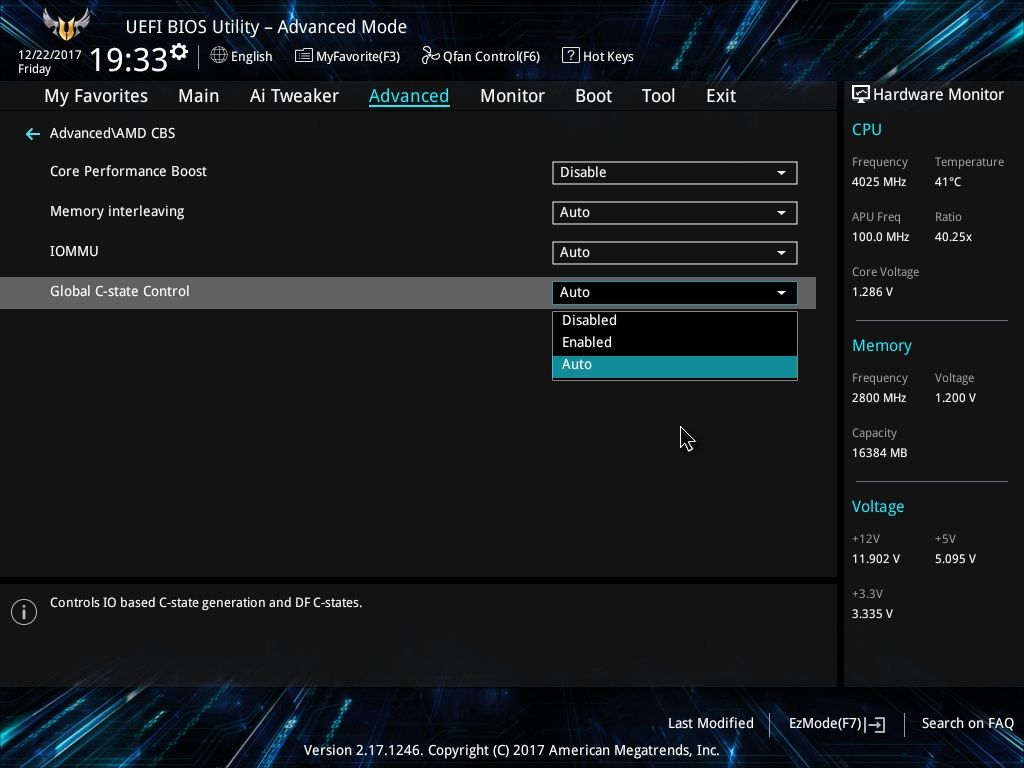Click the Ratio value 40.25x
This screenshot has height=768, width=1024.
click(953, 237)
